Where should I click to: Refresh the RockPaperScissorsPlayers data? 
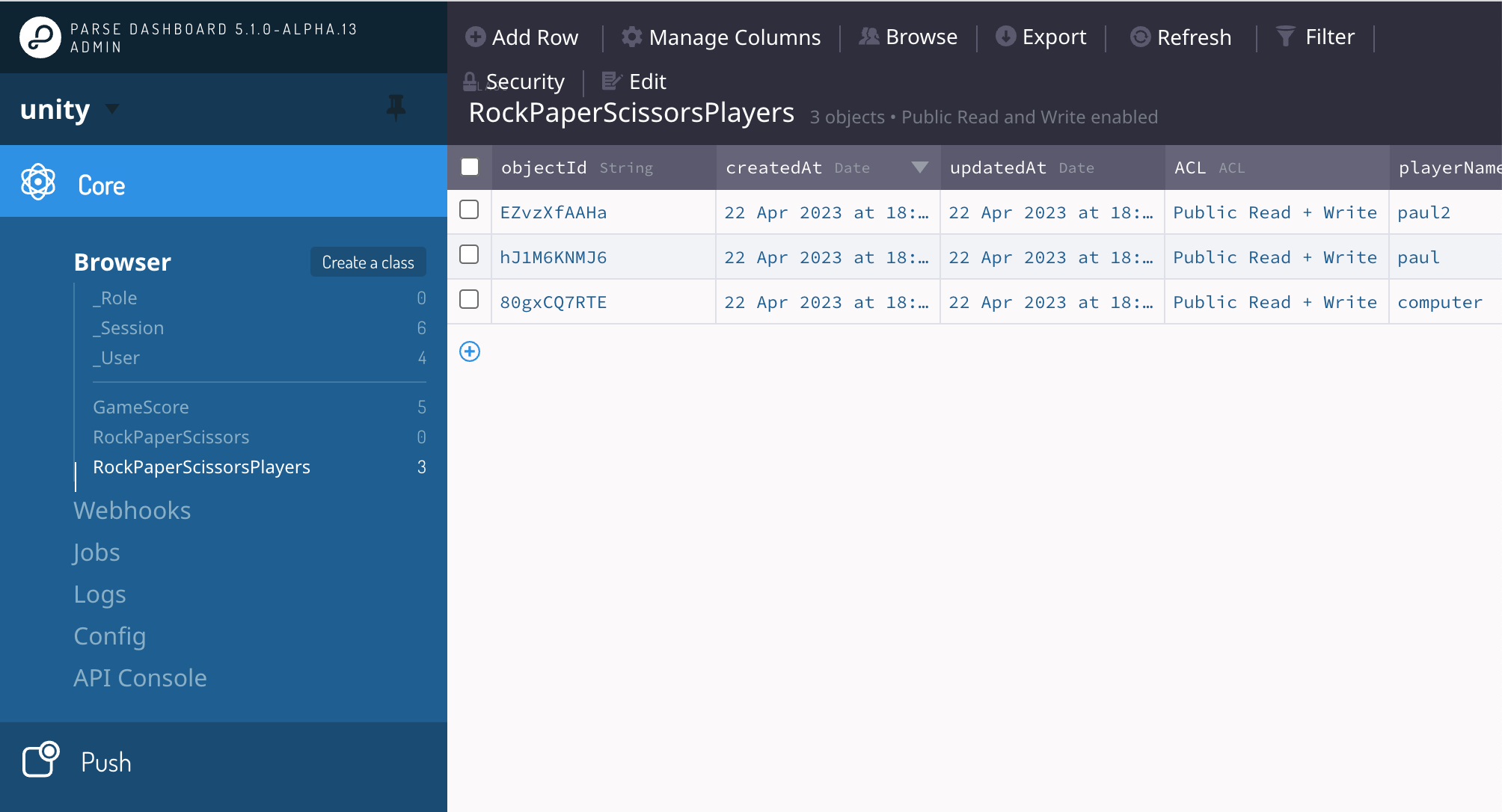[x=1139, y=36]
